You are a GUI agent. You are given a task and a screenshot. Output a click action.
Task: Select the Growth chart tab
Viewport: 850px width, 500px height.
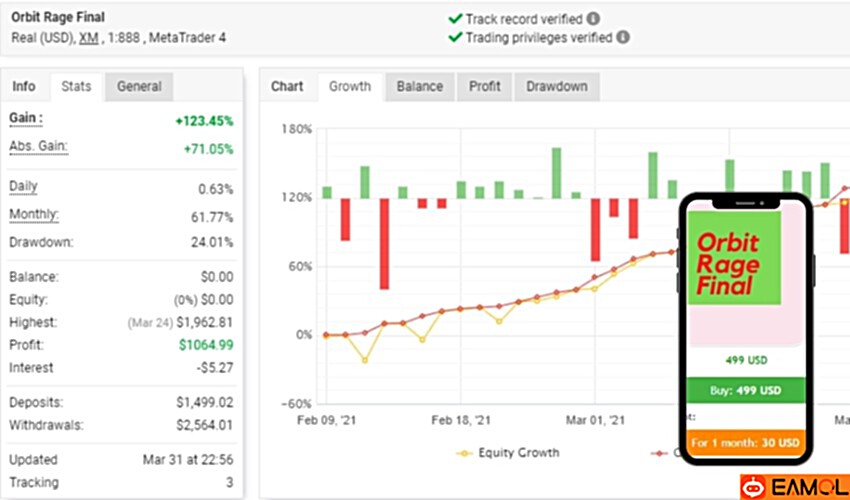350,86
